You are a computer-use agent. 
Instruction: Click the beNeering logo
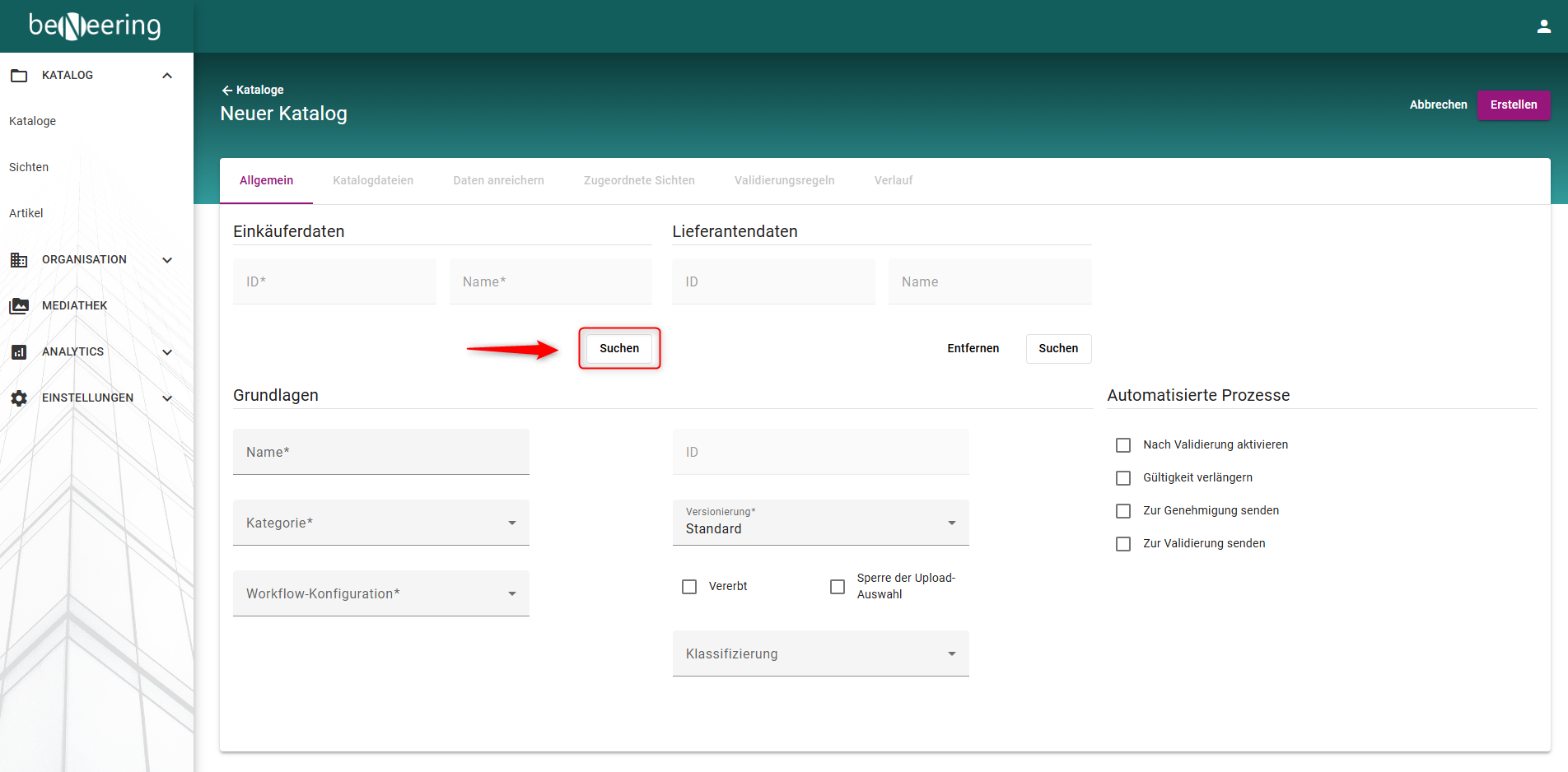point(95,26)
